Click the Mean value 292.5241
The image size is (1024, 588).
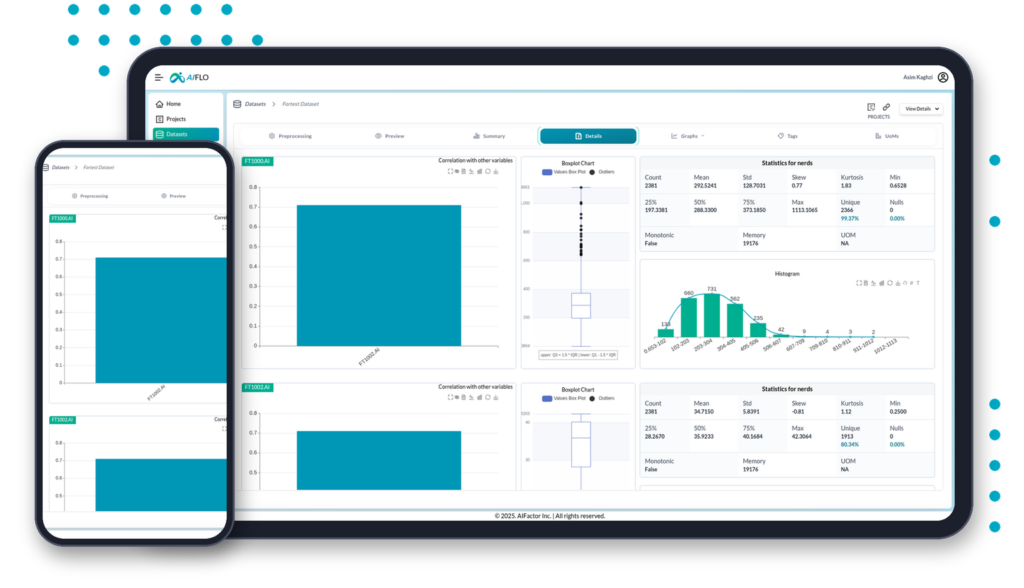tap(705, 186)
